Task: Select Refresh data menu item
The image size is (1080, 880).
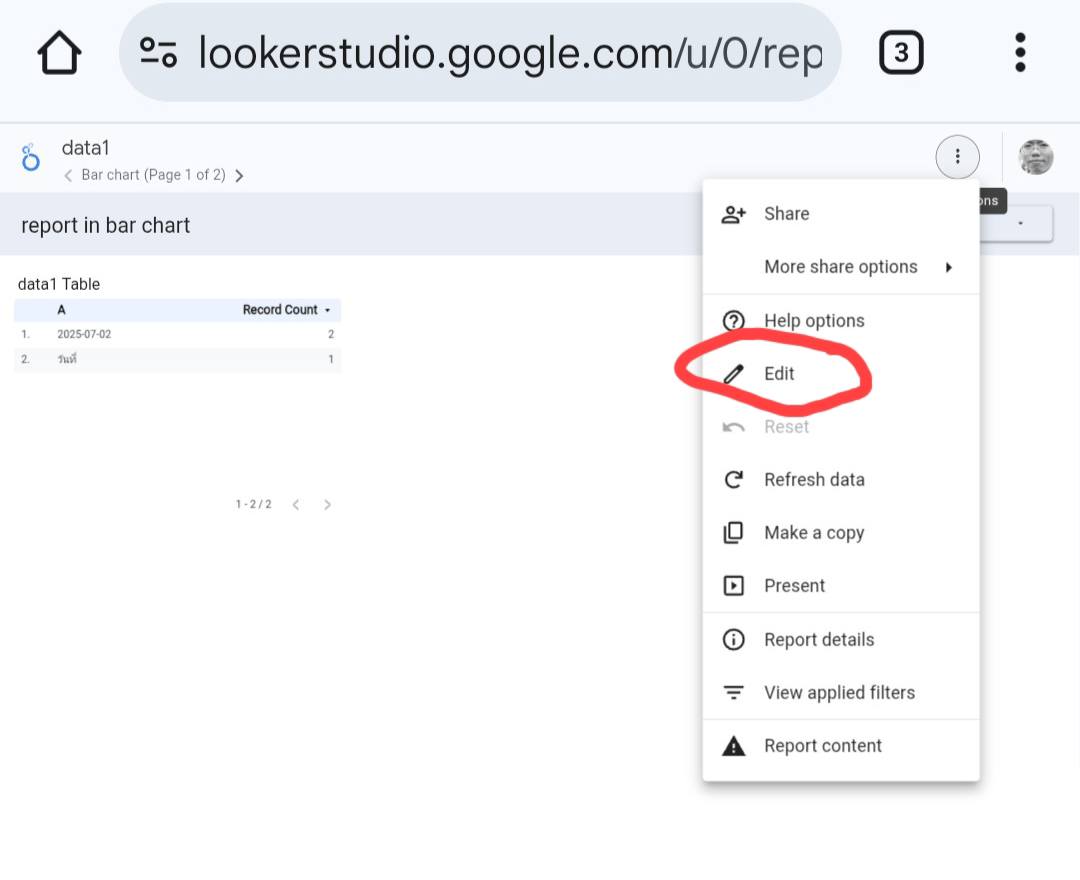Action: [x=813, y=480]
